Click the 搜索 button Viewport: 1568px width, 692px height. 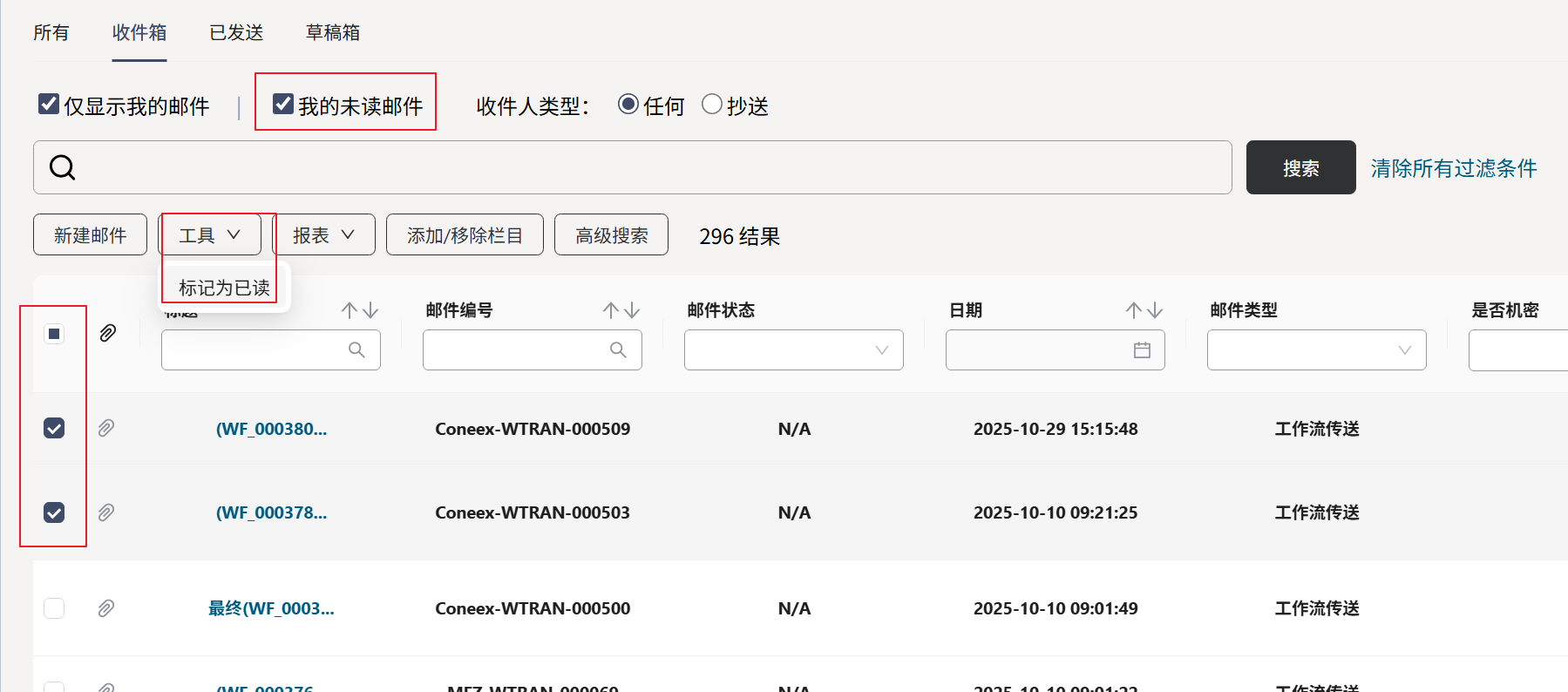[1300, 168]
